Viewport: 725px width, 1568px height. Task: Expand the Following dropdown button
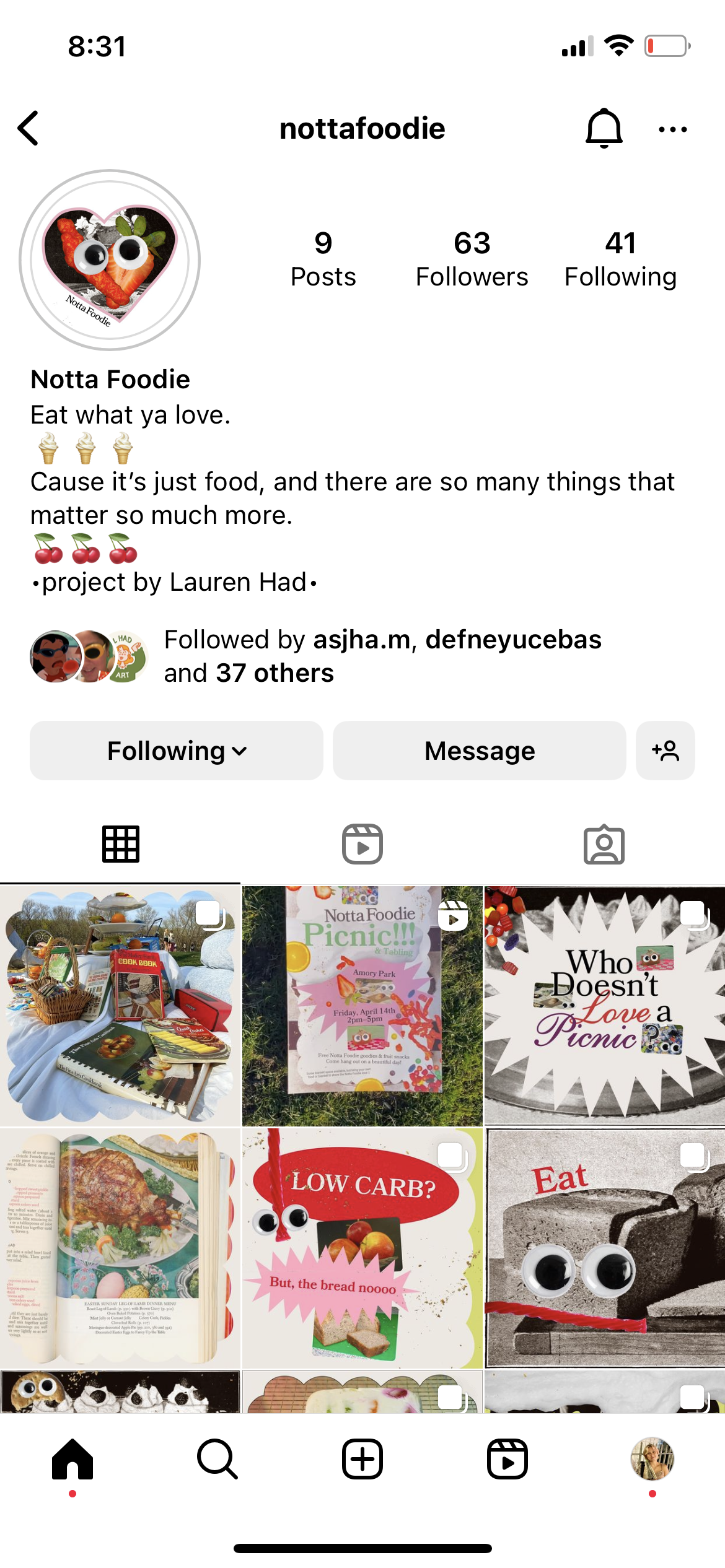click(x=177, y=751)
